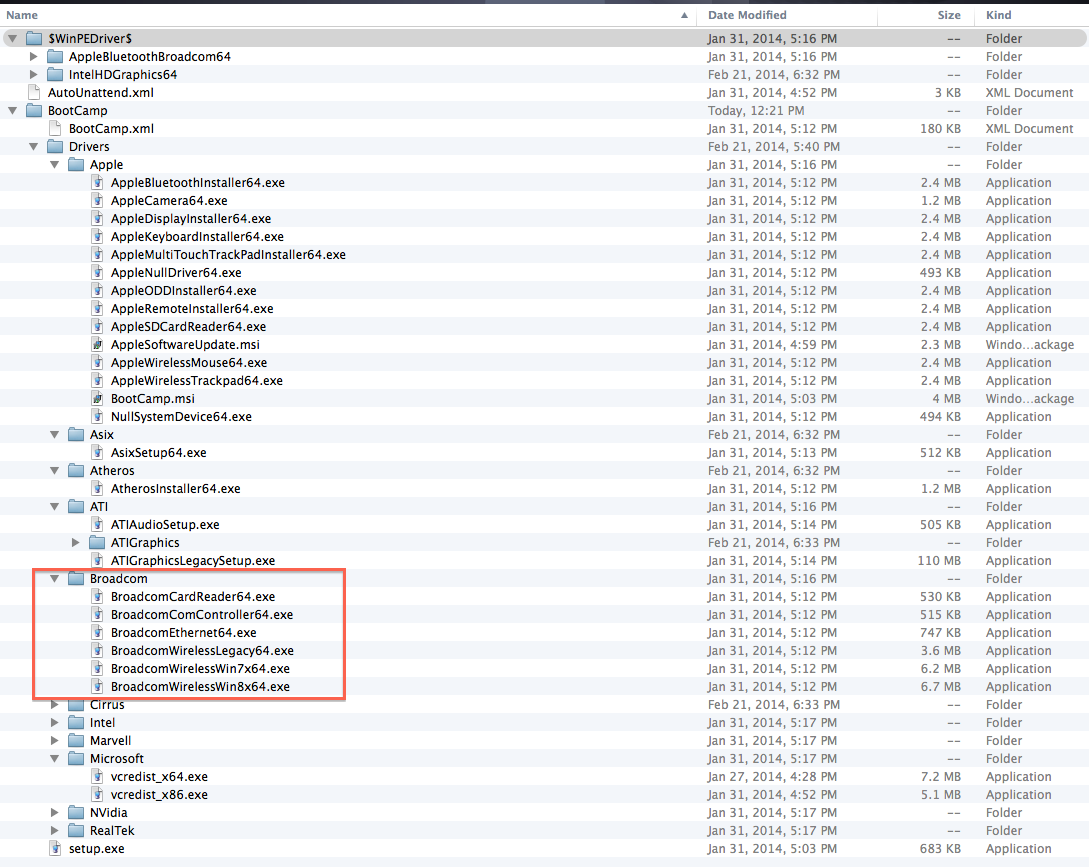Click the AppleNullDriver64.exe file icon

(x=98, y=273)
